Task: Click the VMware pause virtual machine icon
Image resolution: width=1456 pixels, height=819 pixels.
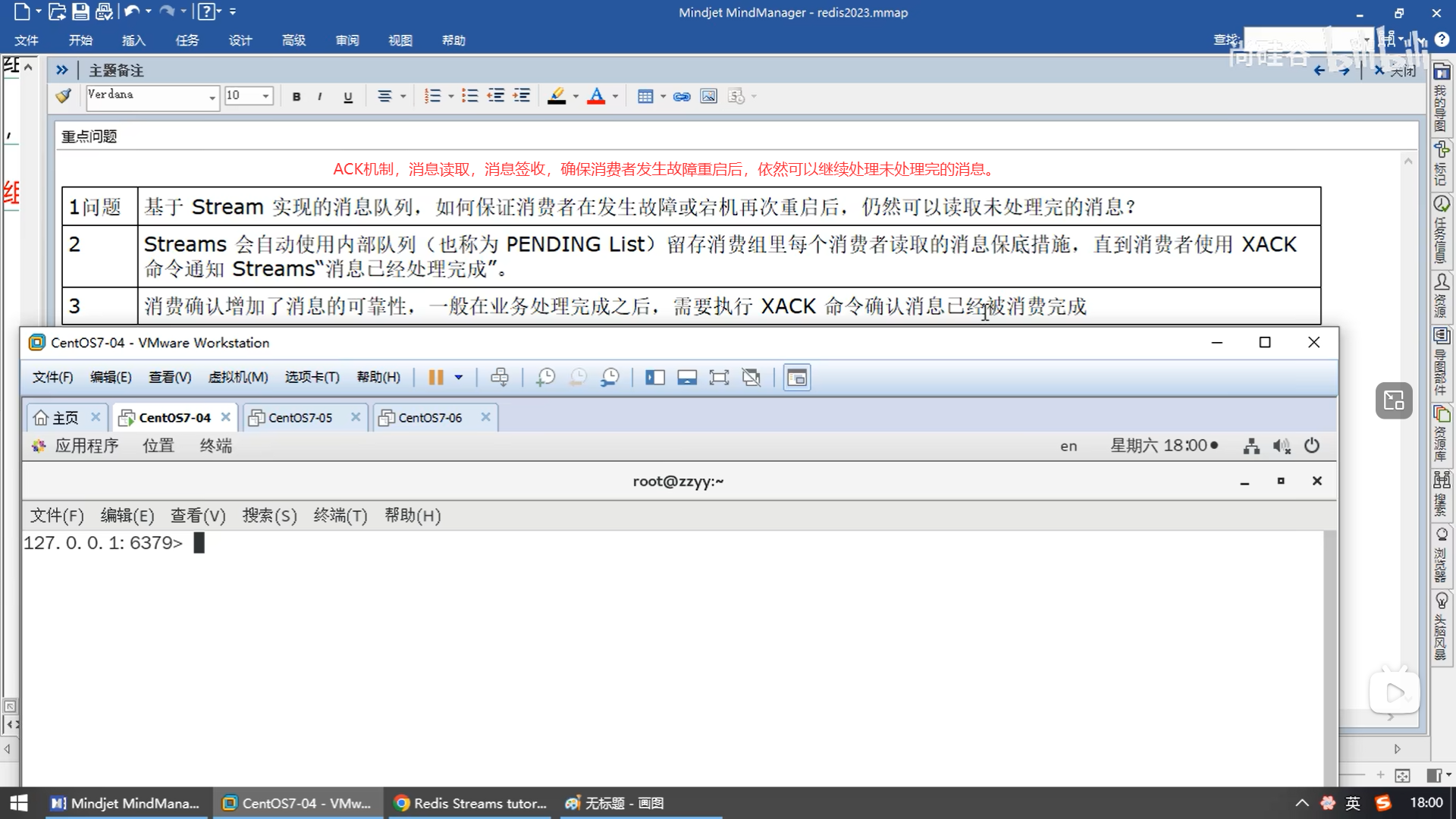Action: click(435, 378)
